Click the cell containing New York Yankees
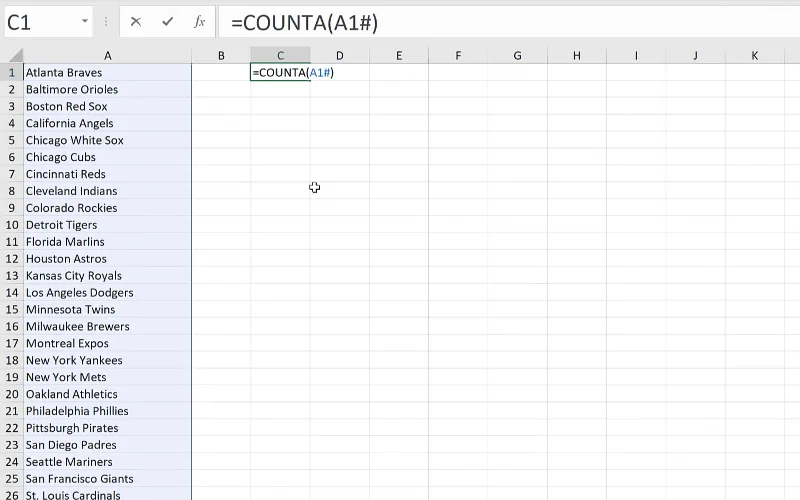 [108, 360]
